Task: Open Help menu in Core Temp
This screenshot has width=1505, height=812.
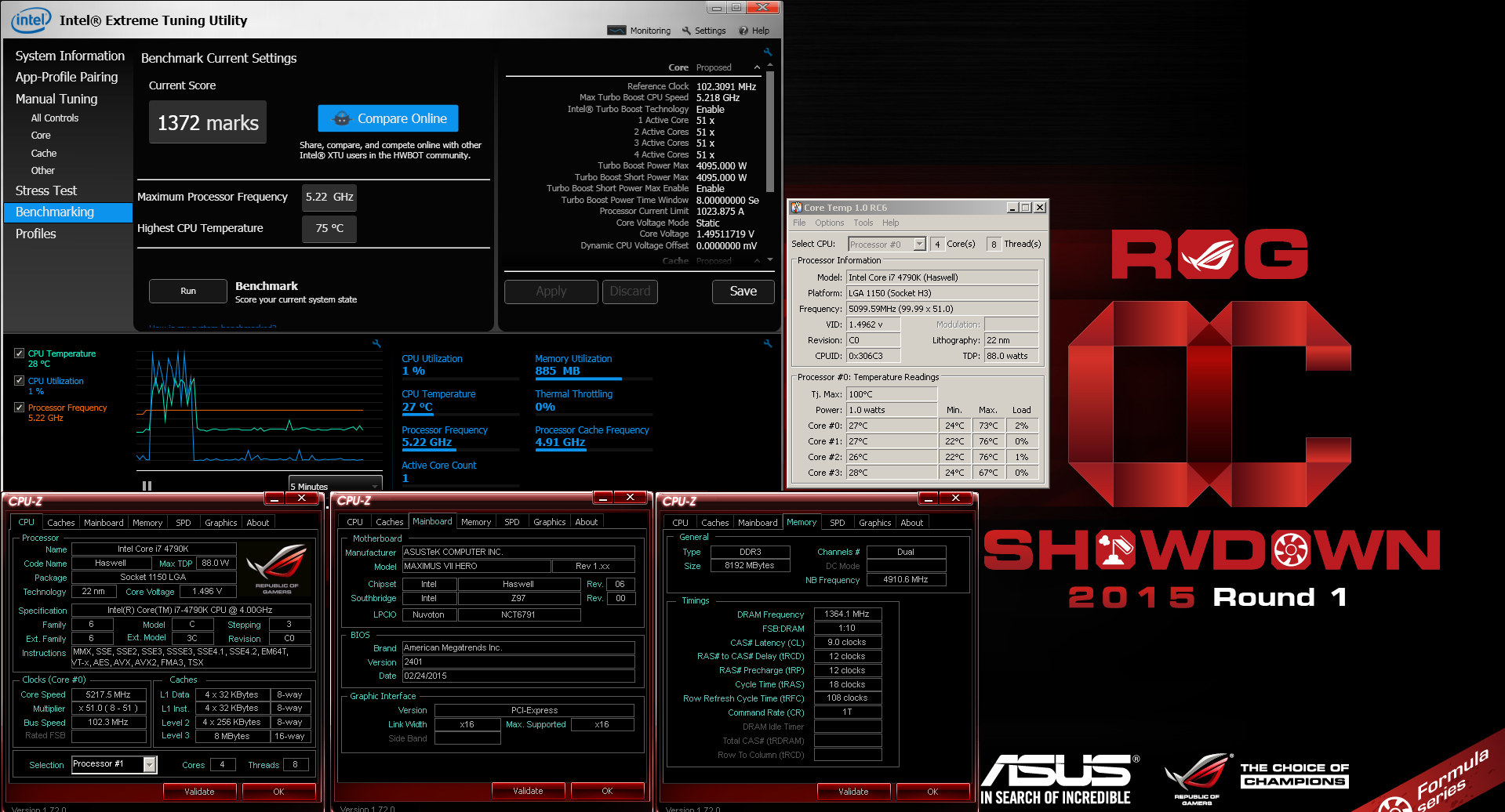Action: click(x=891, y=223)
